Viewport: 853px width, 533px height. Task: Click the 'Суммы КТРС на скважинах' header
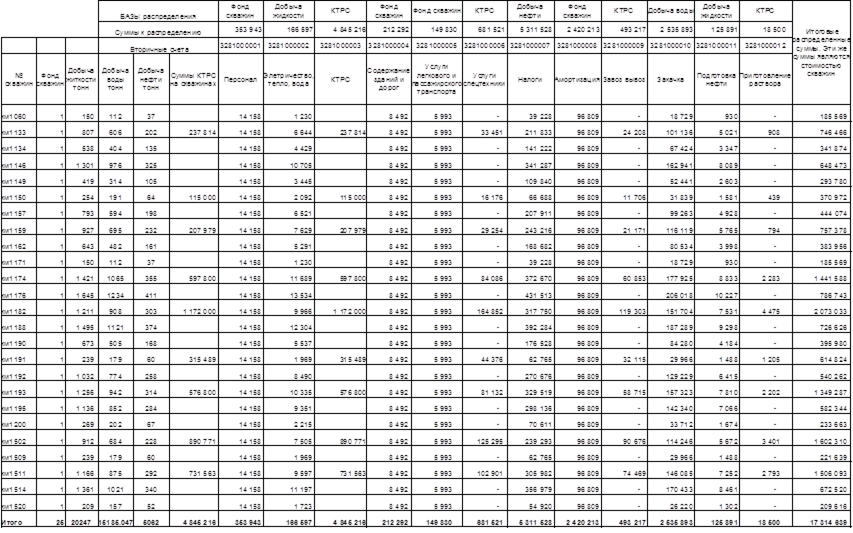point(194,79)
